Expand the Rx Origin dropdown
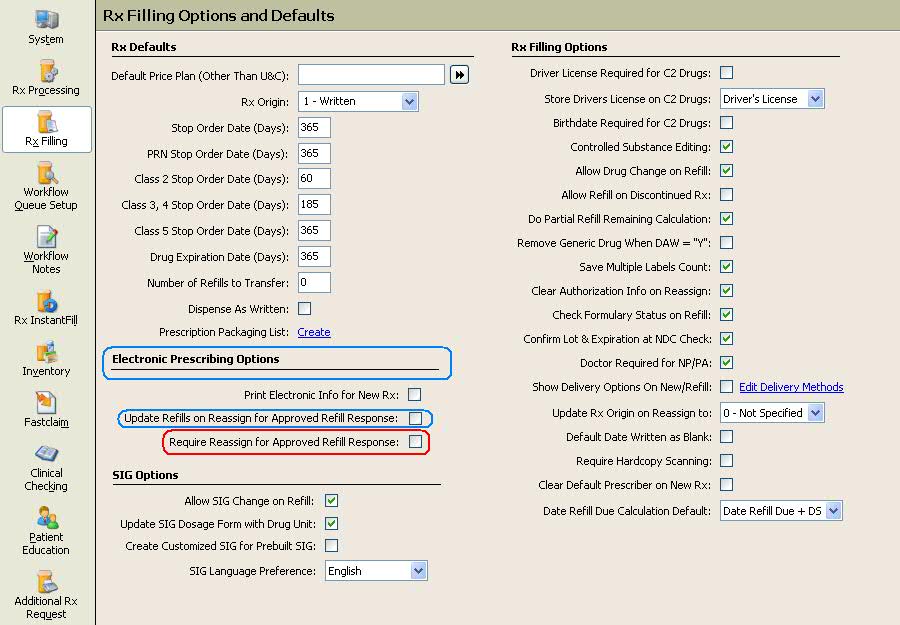 [x=409, y=102]
